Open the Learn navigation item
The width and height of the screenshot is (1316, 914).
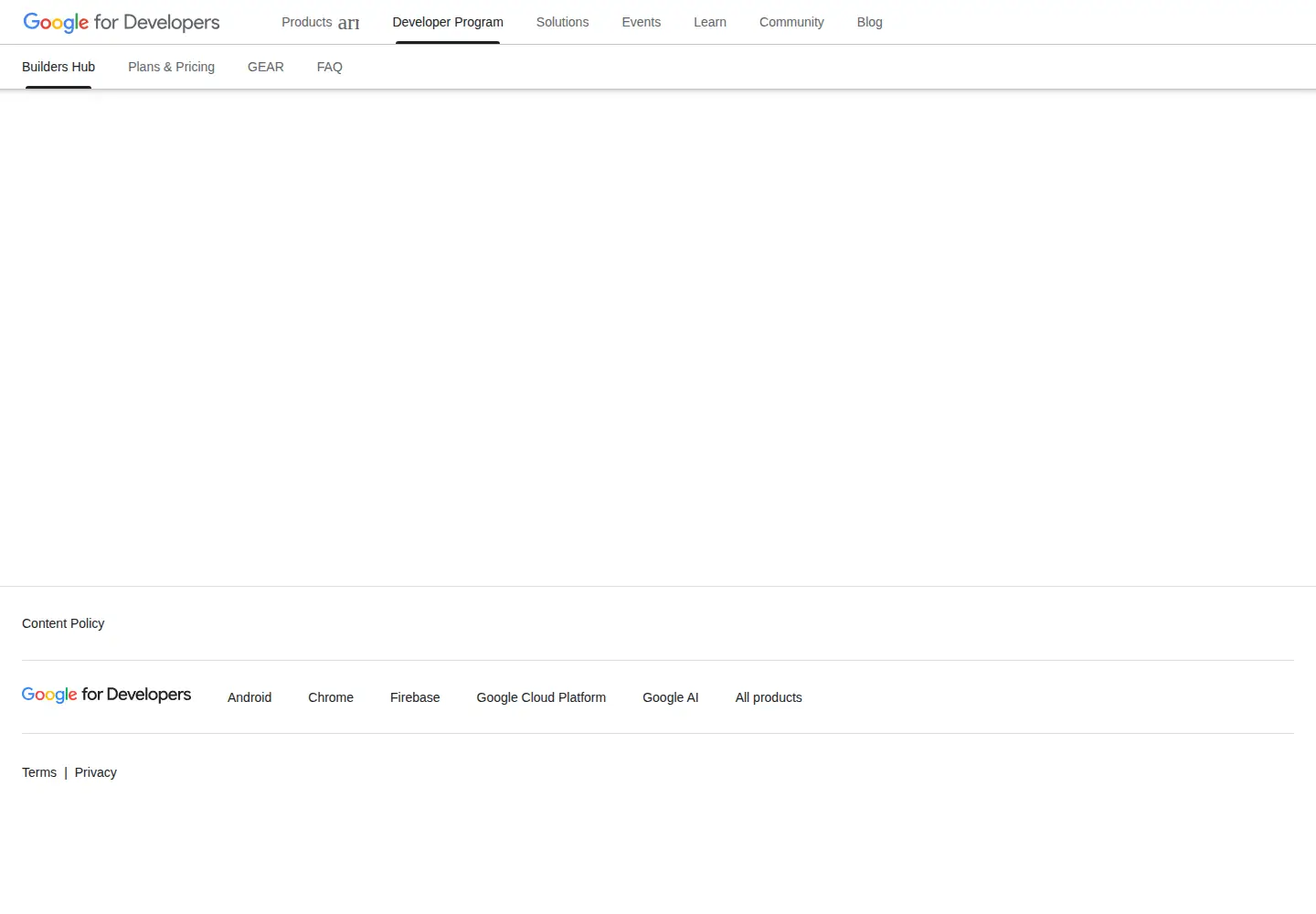[710, 22]
